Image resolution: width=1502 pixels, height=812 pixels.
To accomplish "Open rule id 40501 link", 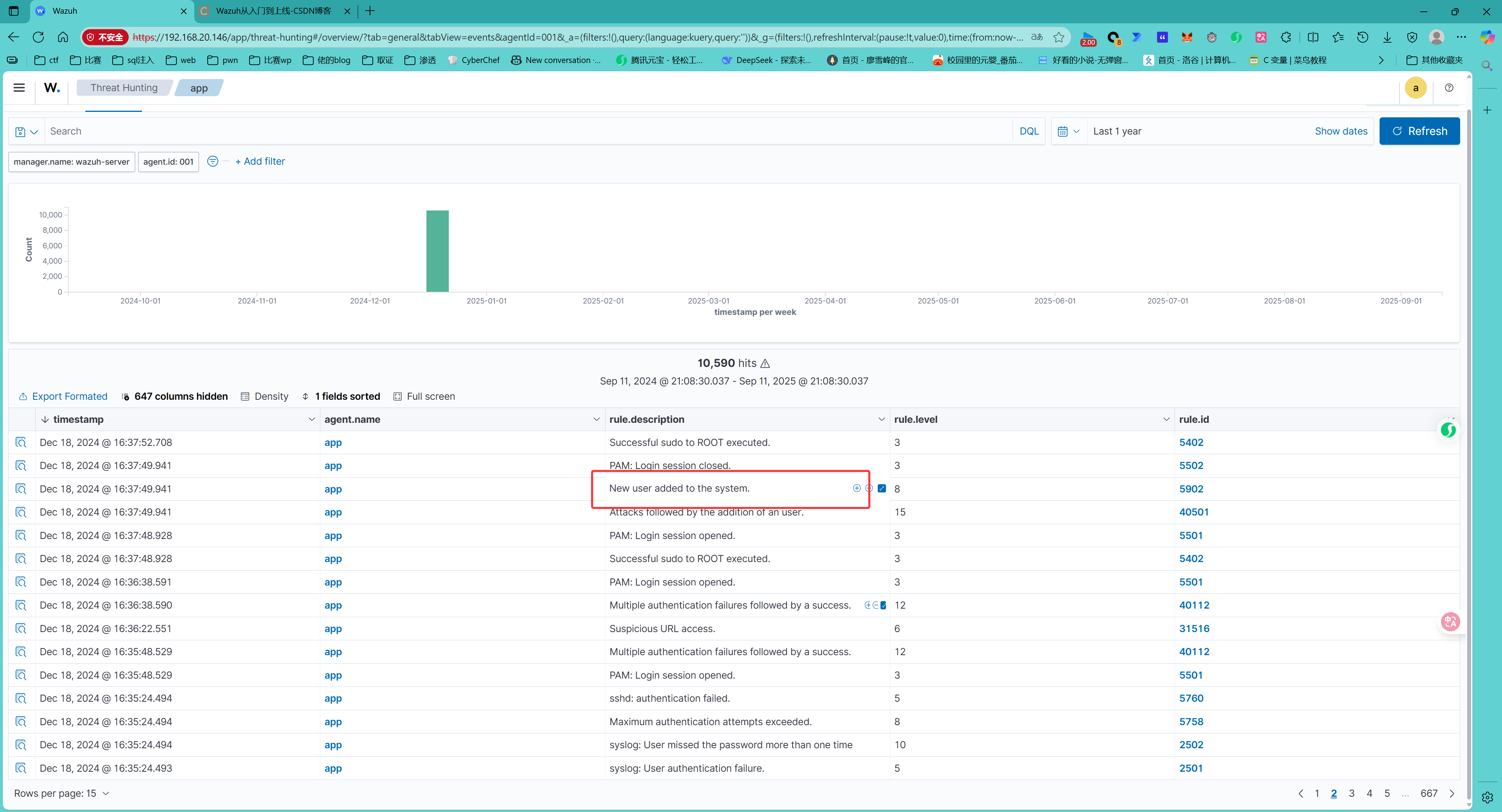I will click(1193, 512).
